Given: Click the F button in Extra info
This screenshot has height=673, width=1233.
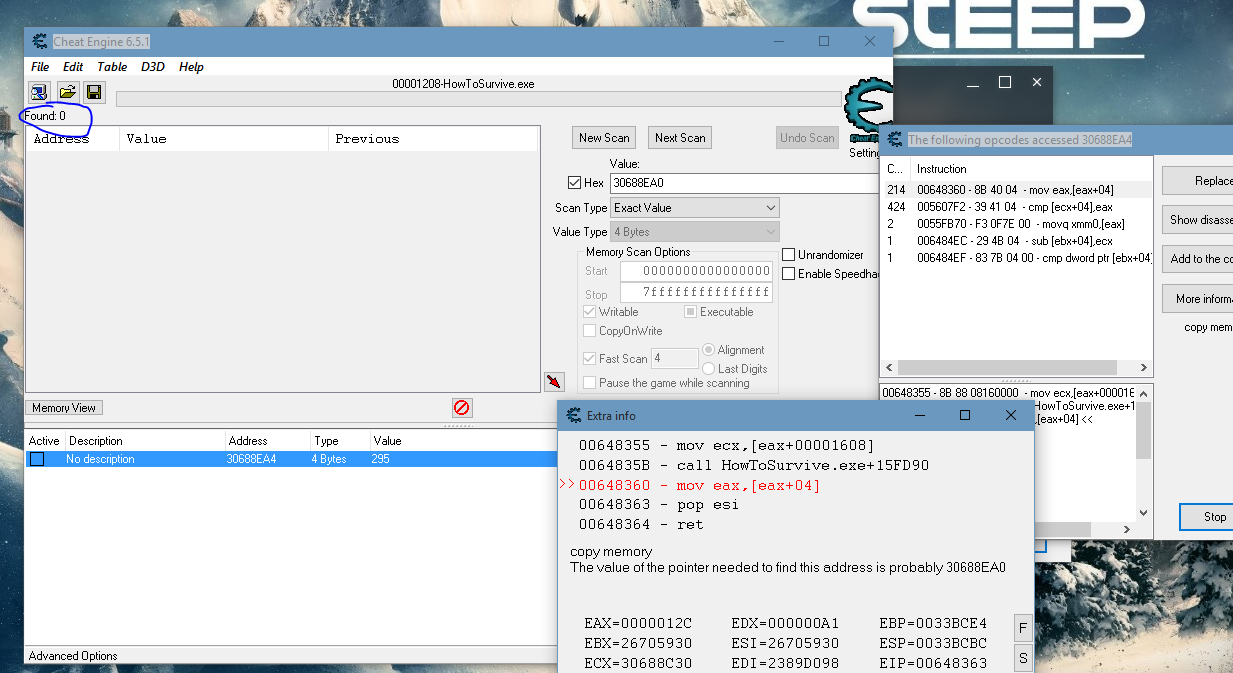Looking at the screenshot, I should [1022, 628].
